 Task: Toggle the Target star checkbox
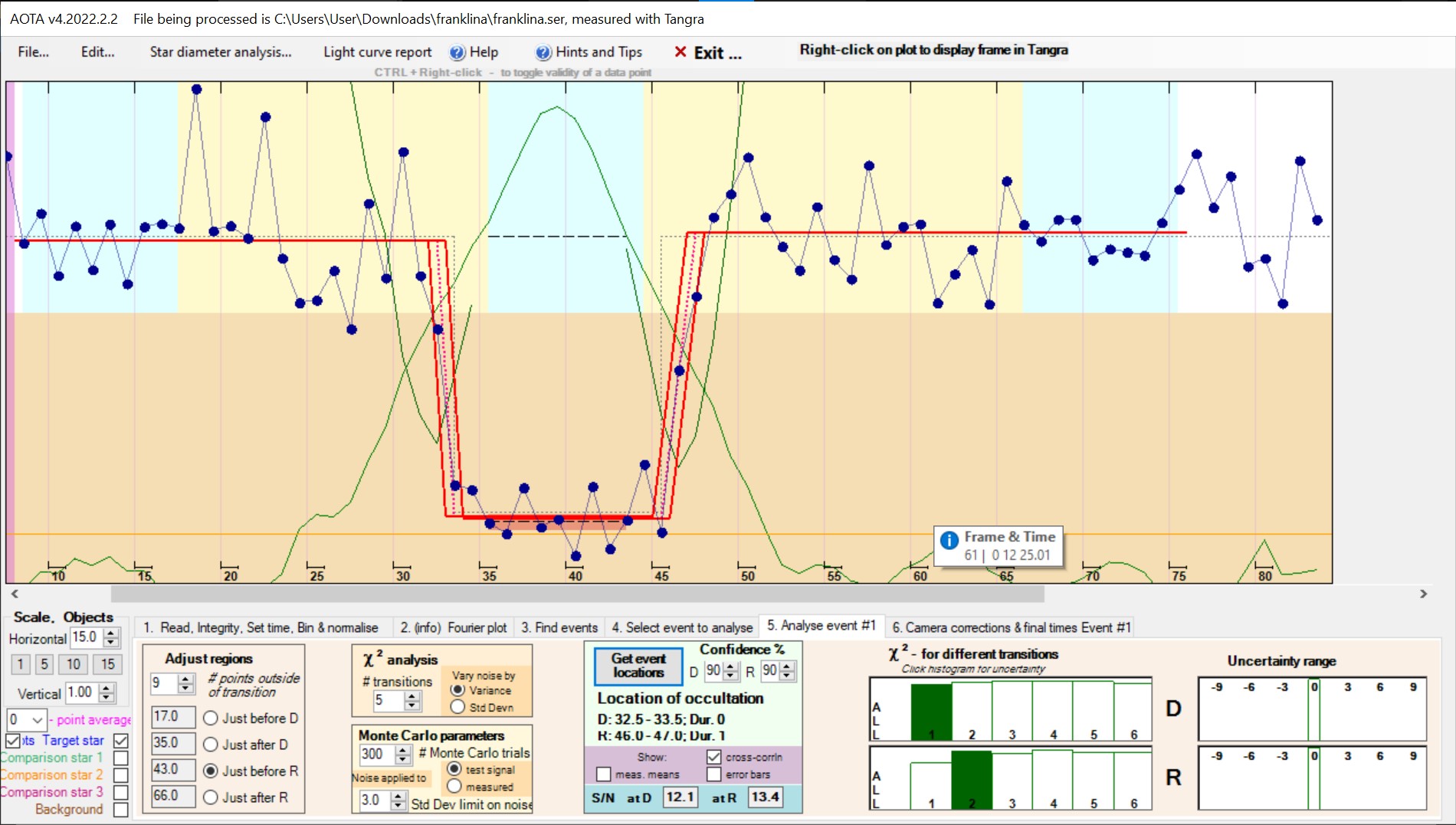pyautogui.click(x=120, y=741)
